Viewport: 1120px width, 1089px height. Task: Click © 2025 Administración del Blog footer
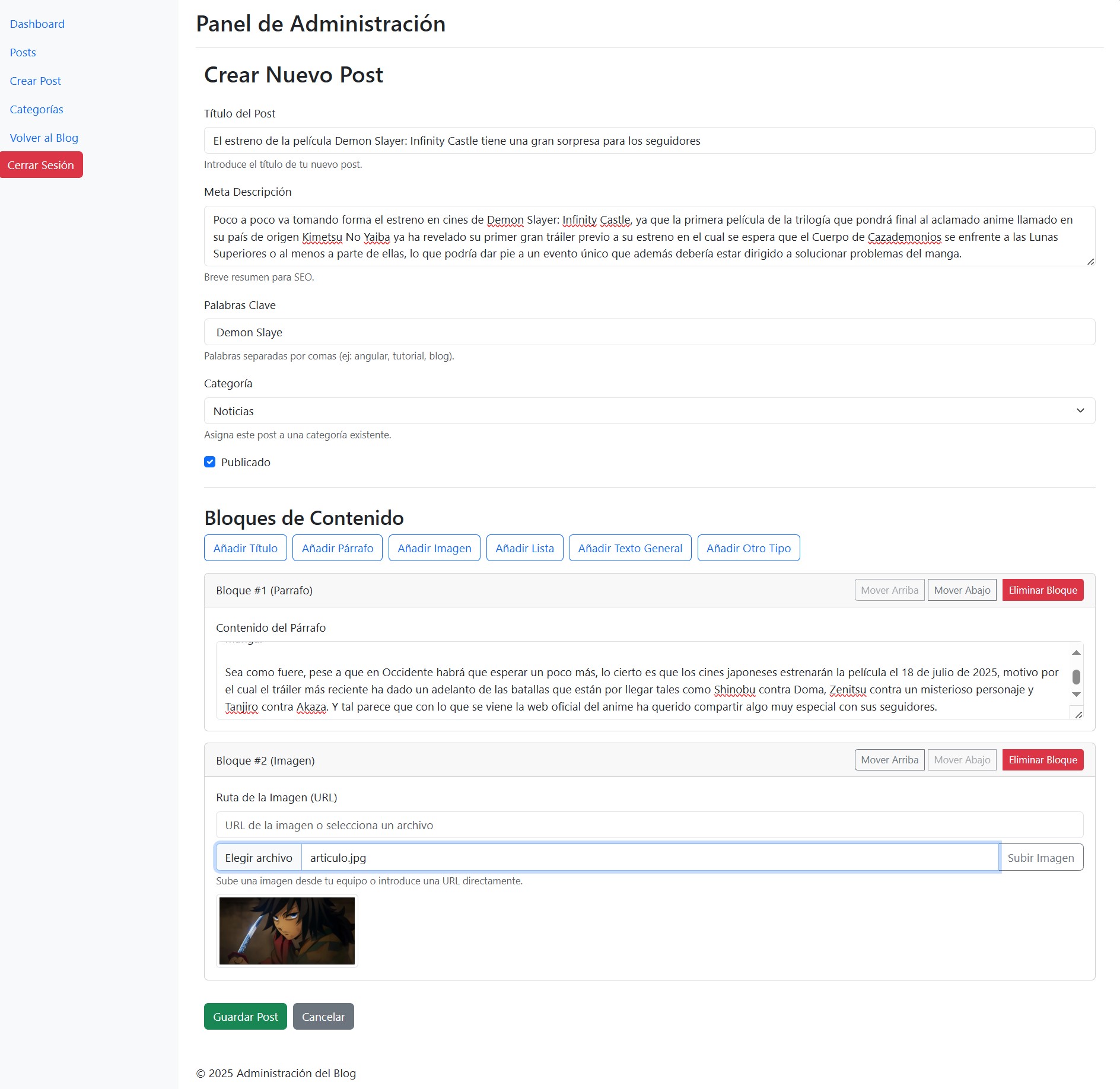[276, 1073]
